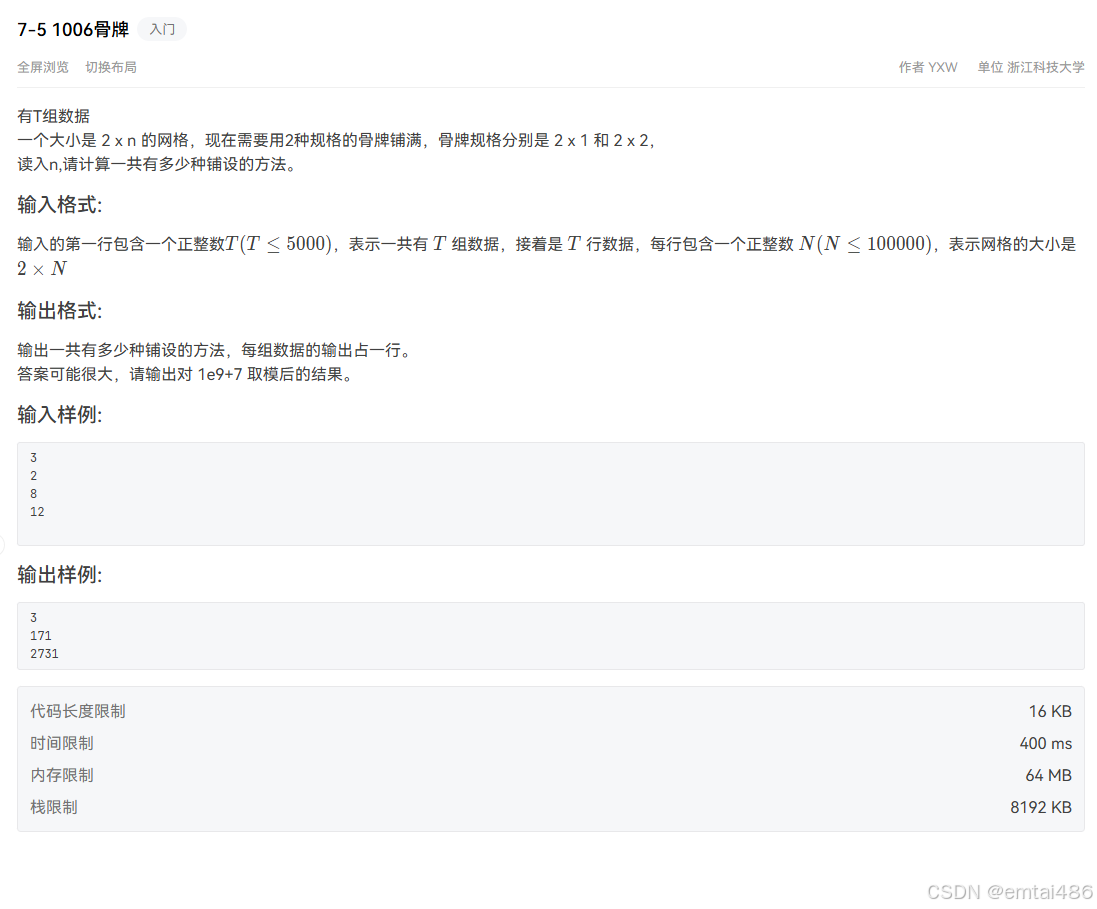Click the 时间限制 400 ms row
The width and height of the screenshot is (1097, 909).
[551, 744]
